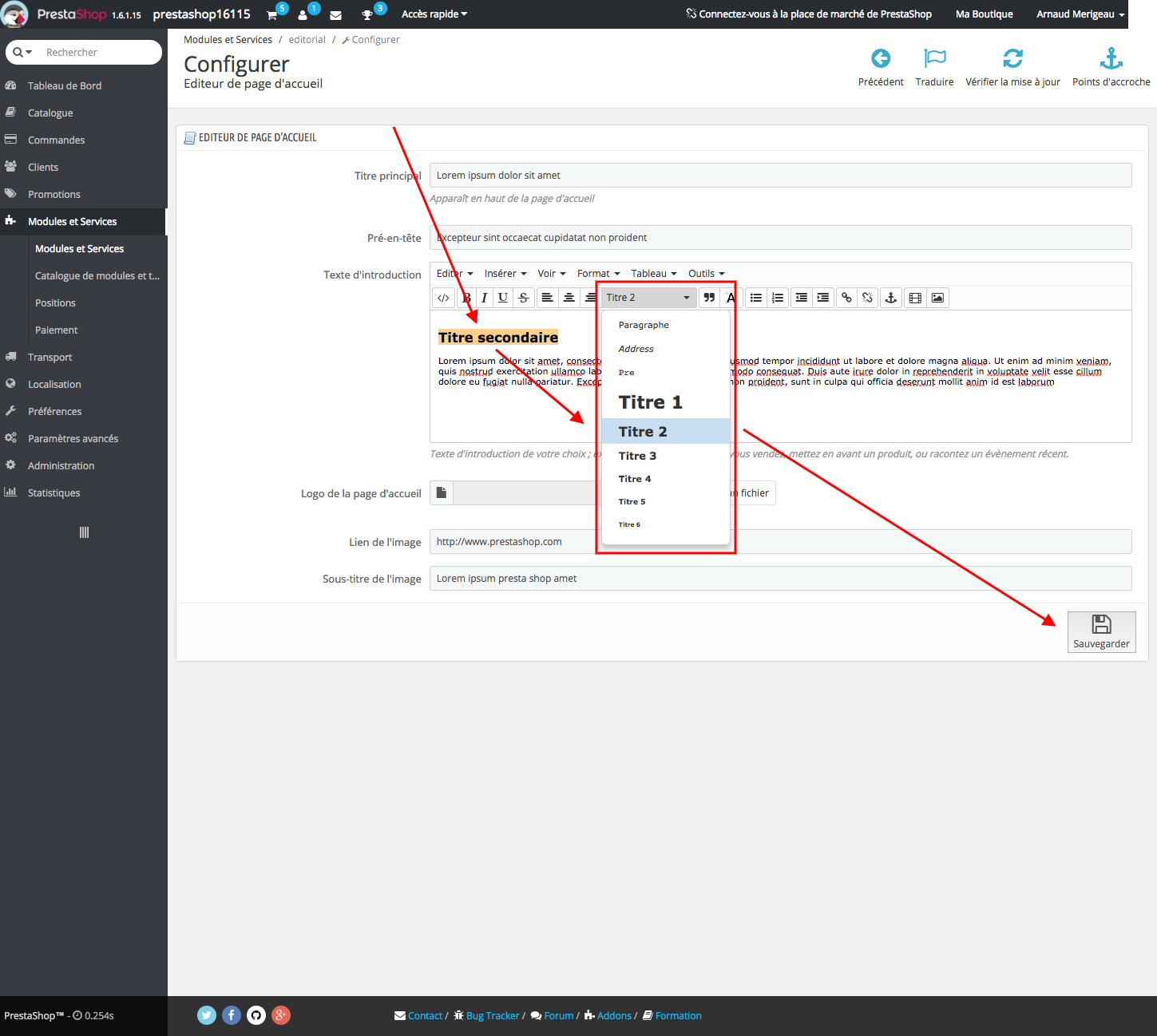Click the Titre principal input field
This screenshot has width=1157, height=1036.
[x=780, y=176]
